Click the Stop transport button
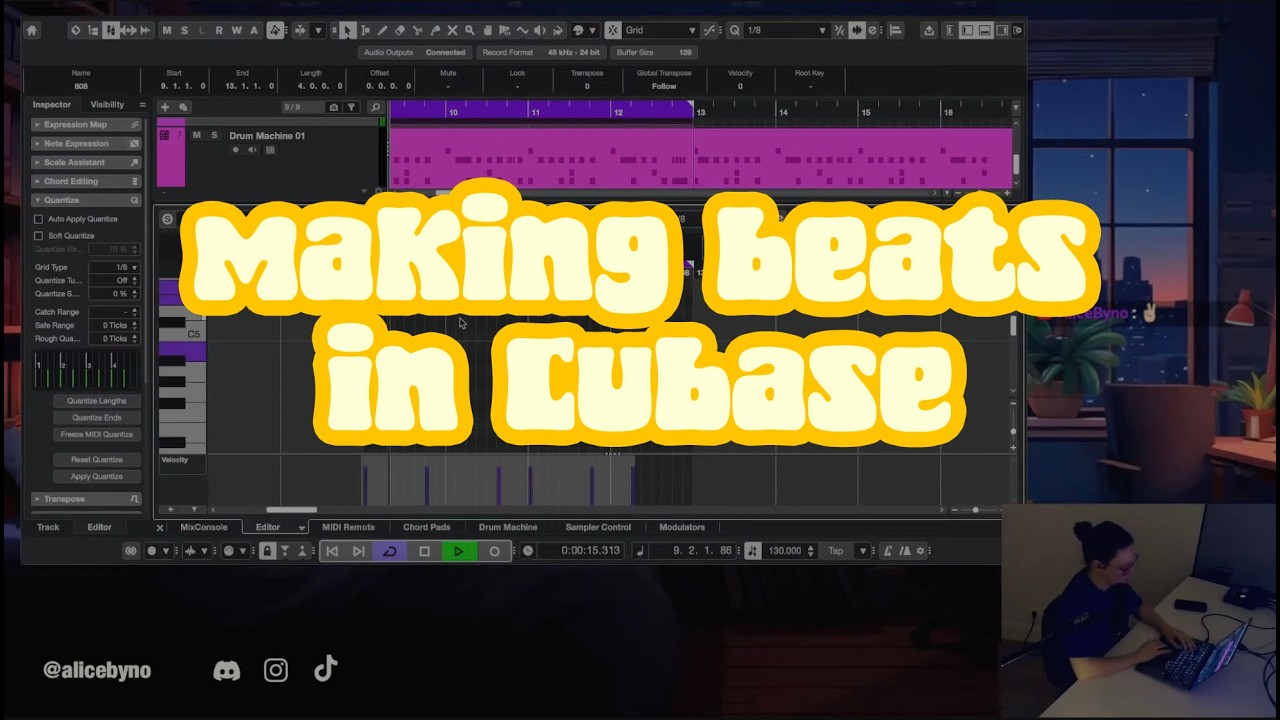The height and width of the screenshot is (720, 1280). click(424, 551)
